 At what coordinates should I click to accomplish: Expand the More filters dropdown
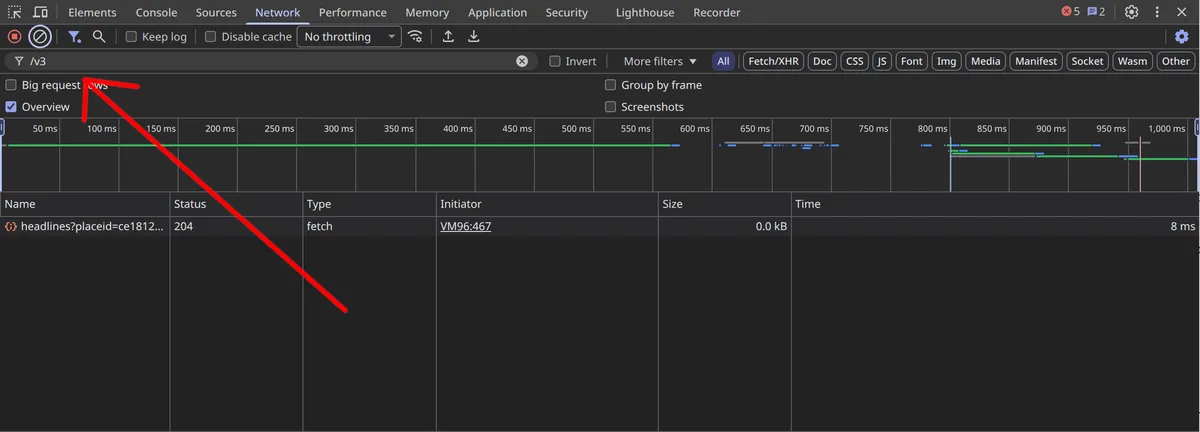click(x=660, y=61)
